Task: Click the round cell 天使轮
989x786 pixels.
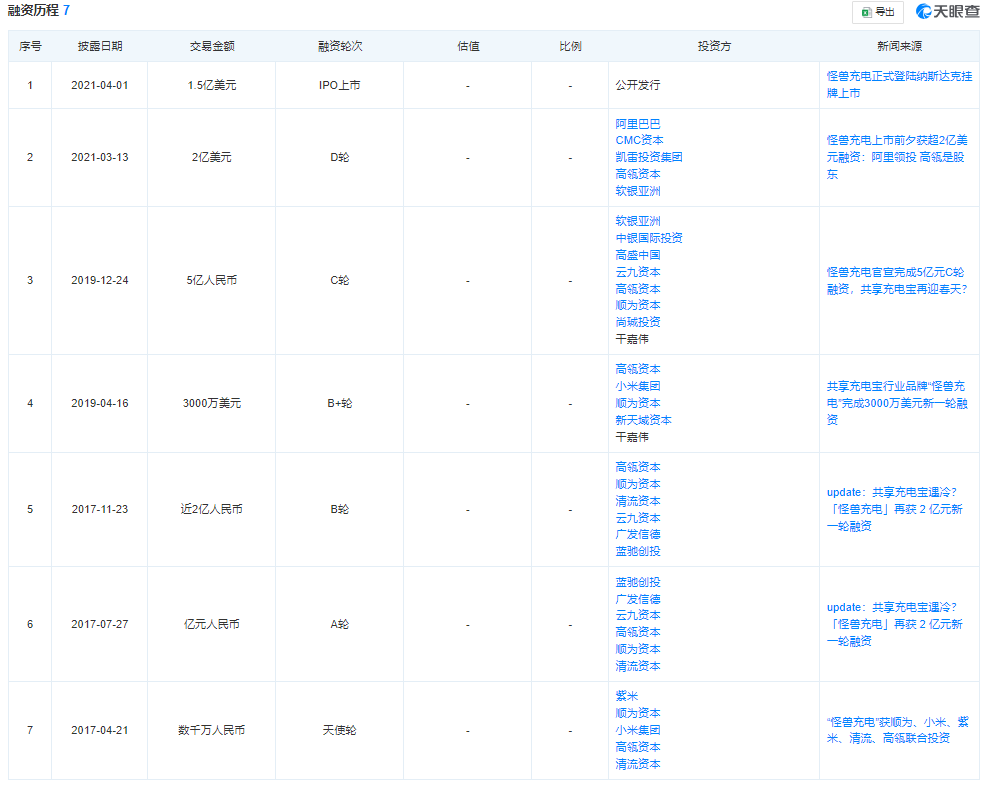Action: [x=339, y=730]
